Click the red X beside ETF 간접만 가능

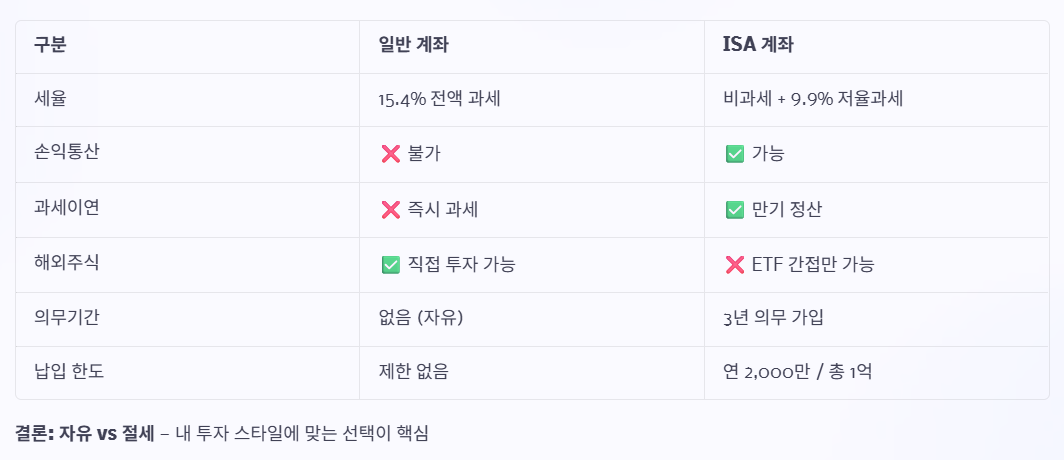tap(735, 265)
